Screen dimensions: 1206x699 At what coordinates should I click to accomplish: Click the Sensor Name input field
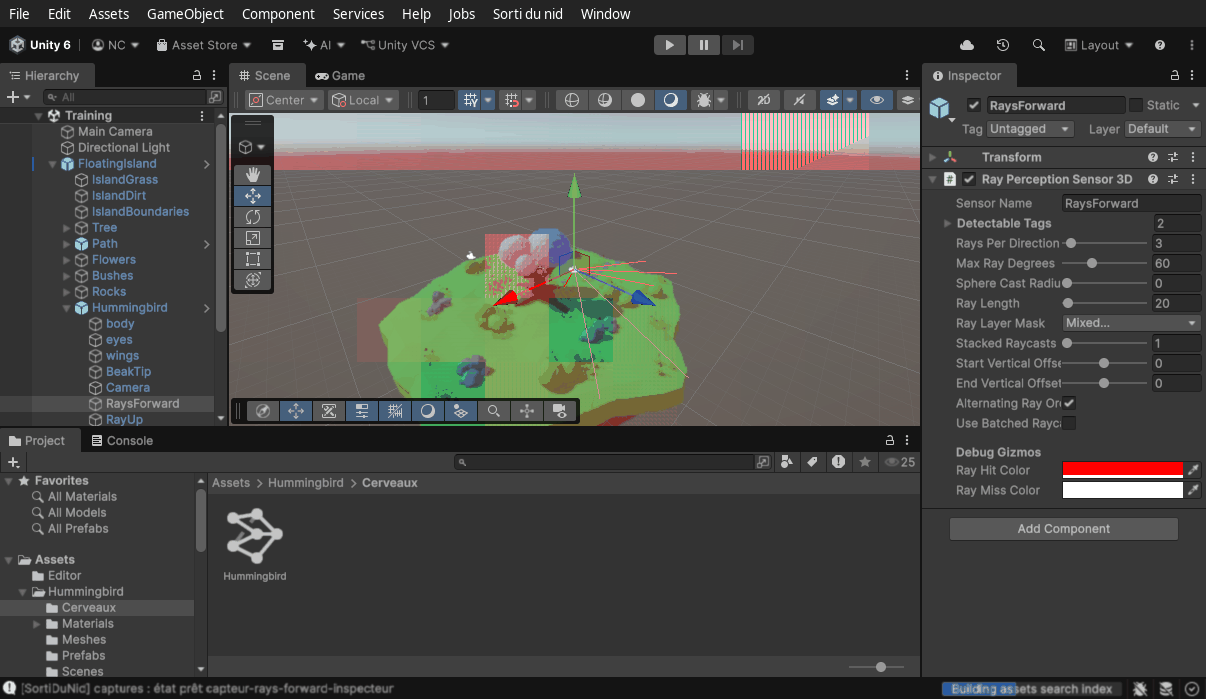pyautogui.click(x=1131, y=203)
